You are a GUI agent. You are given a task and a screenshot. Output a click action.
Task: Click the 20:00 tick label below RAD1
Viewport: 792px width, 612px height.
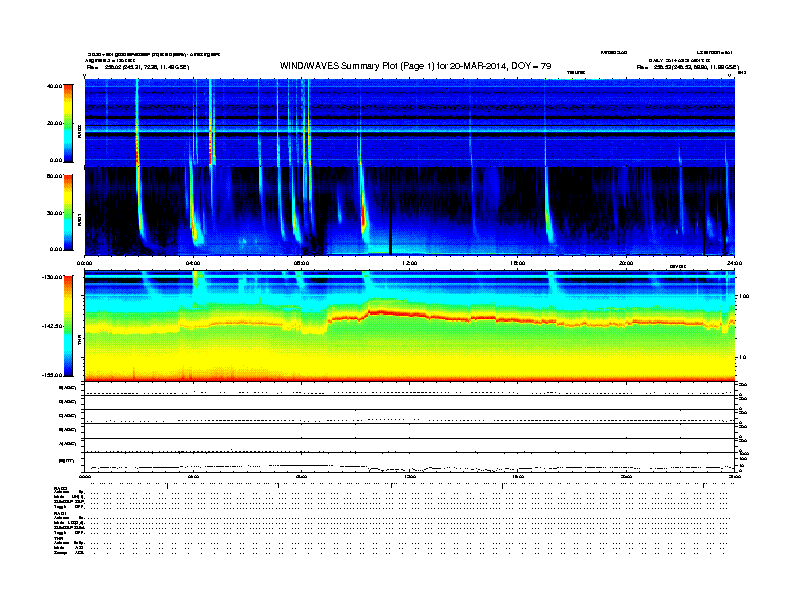tap(626, 263)
